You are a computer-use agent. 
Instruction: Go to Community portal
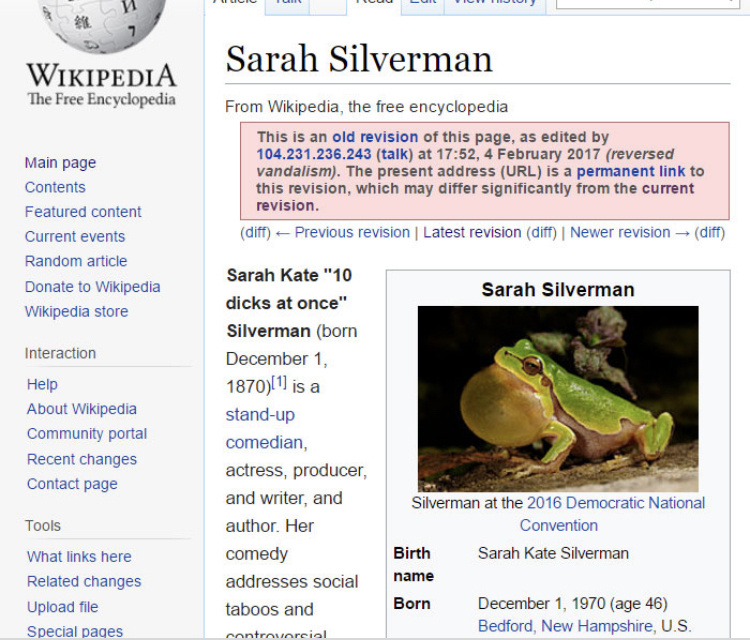[87, 433]
